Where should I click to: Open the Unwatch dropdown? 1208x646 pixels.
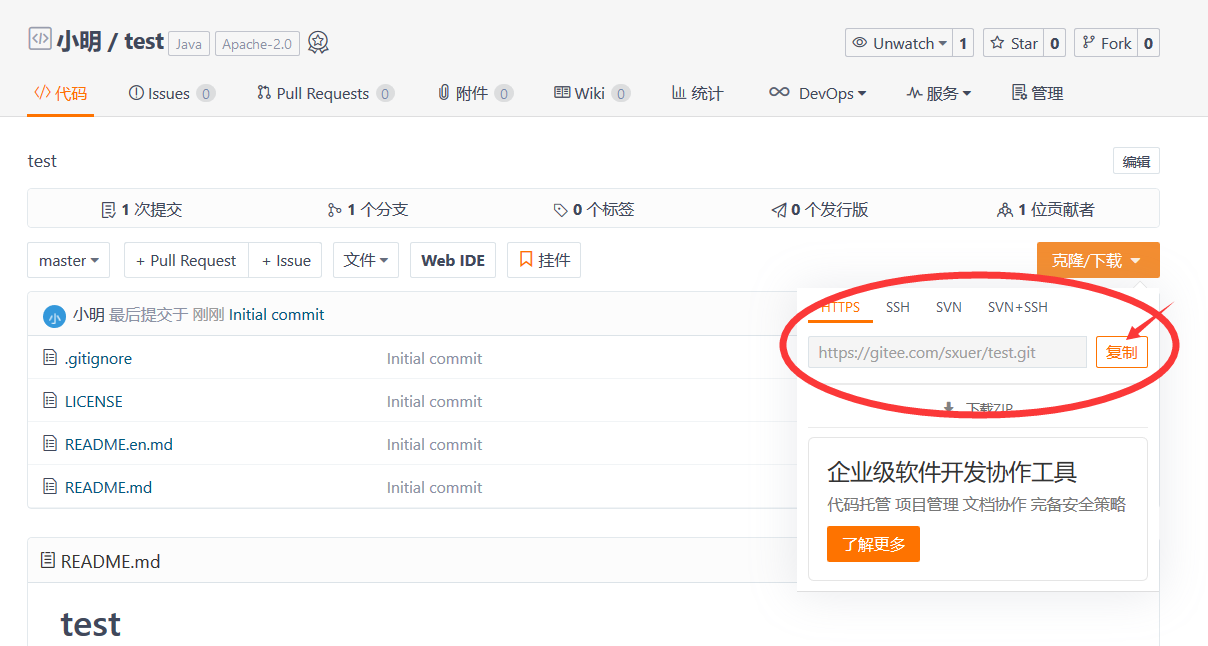click(x=899, y=43)
